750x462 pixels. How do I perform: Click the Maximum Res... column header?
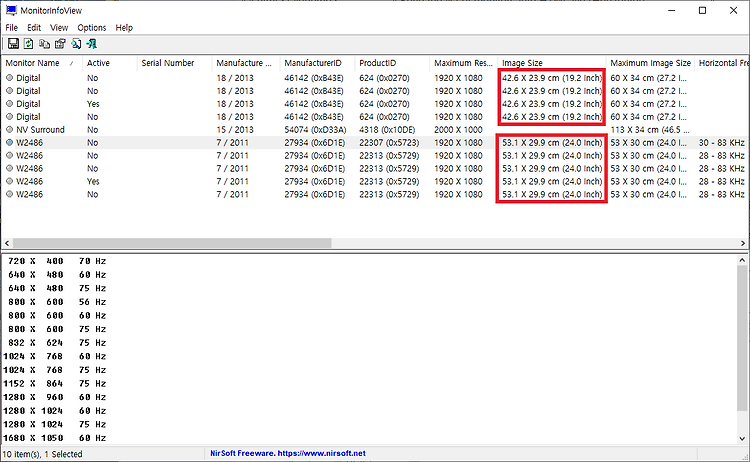coord(463,63)
